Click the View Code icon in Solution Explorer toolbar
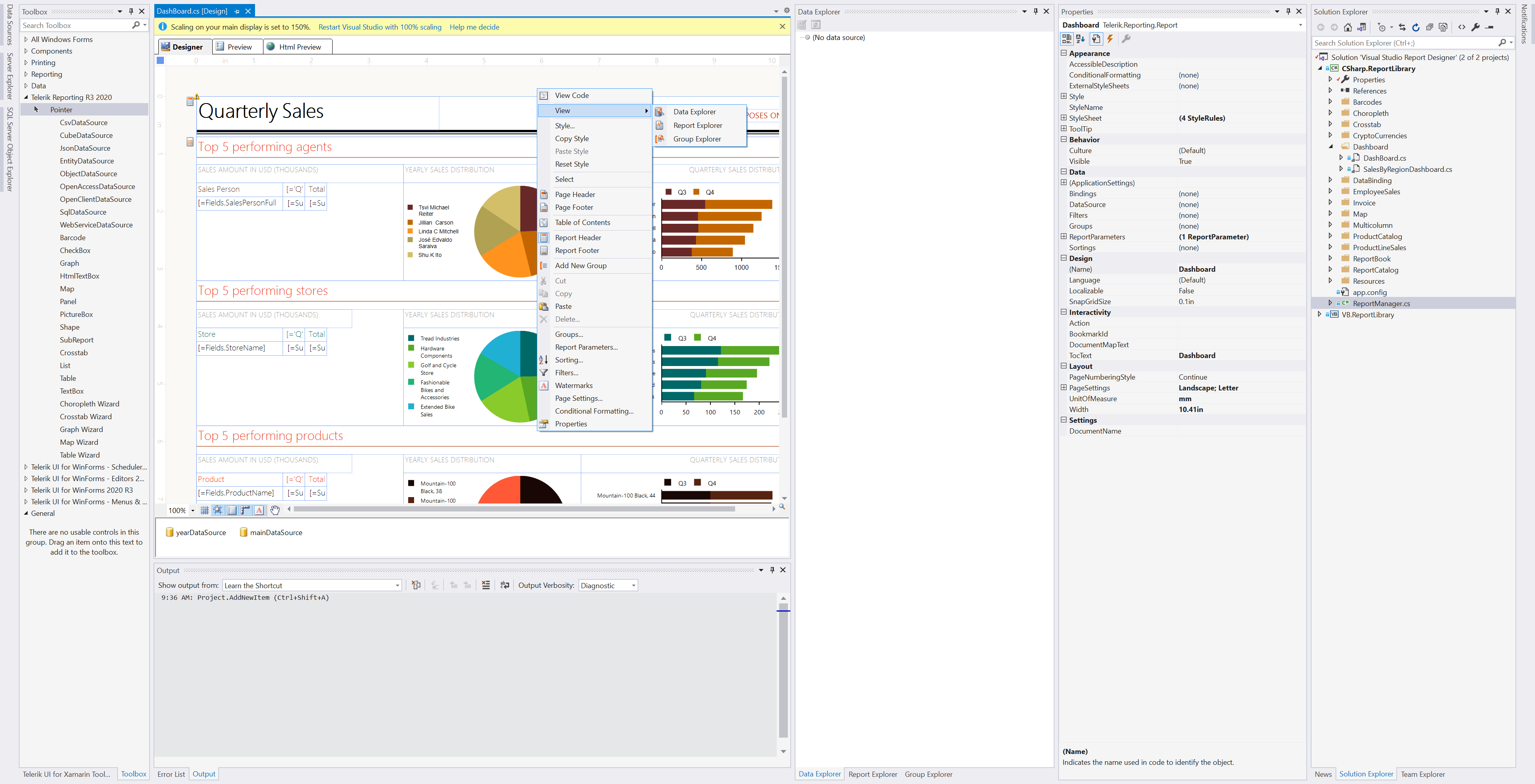 tap(1462, 28)
